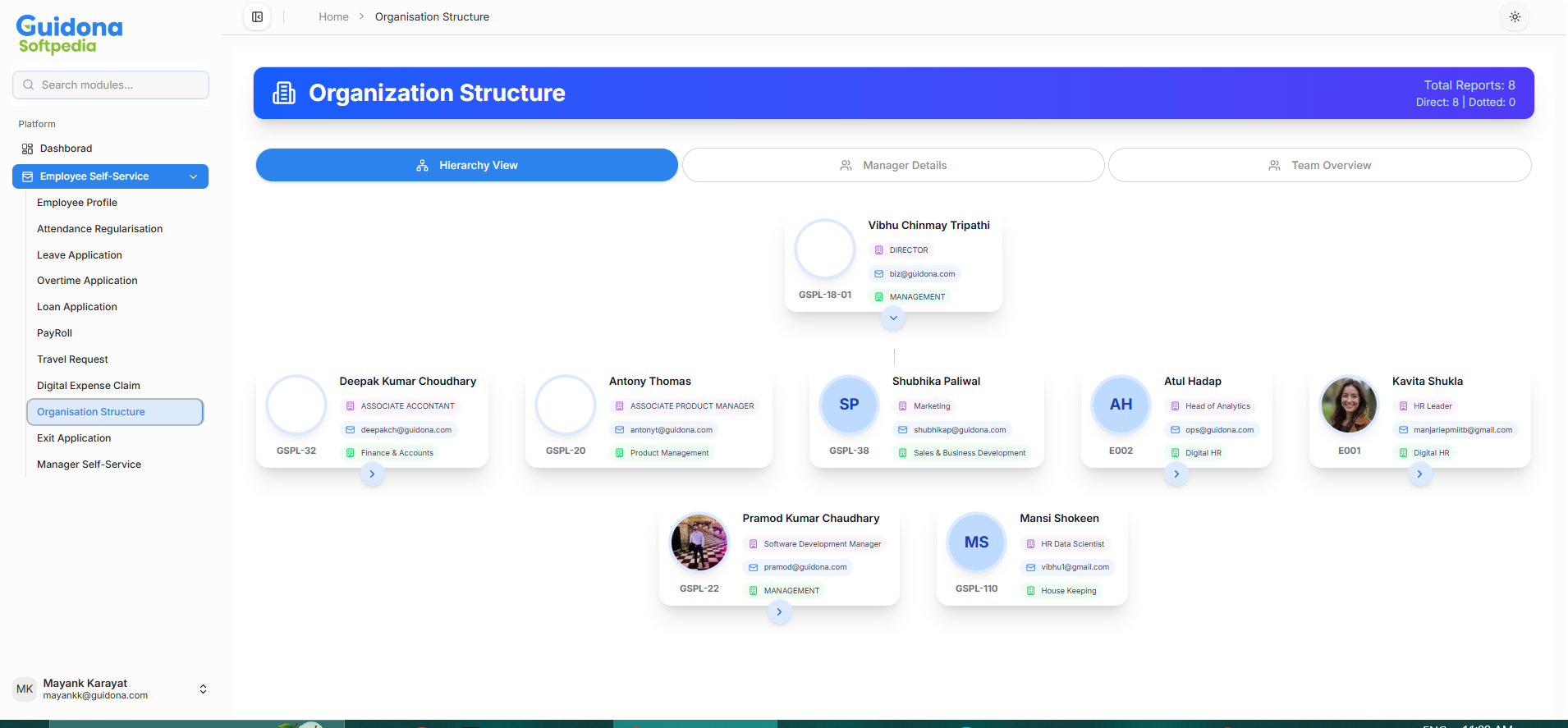1568x728 pixels.
Task: Click the Product Management department icon
Action: 619,453
